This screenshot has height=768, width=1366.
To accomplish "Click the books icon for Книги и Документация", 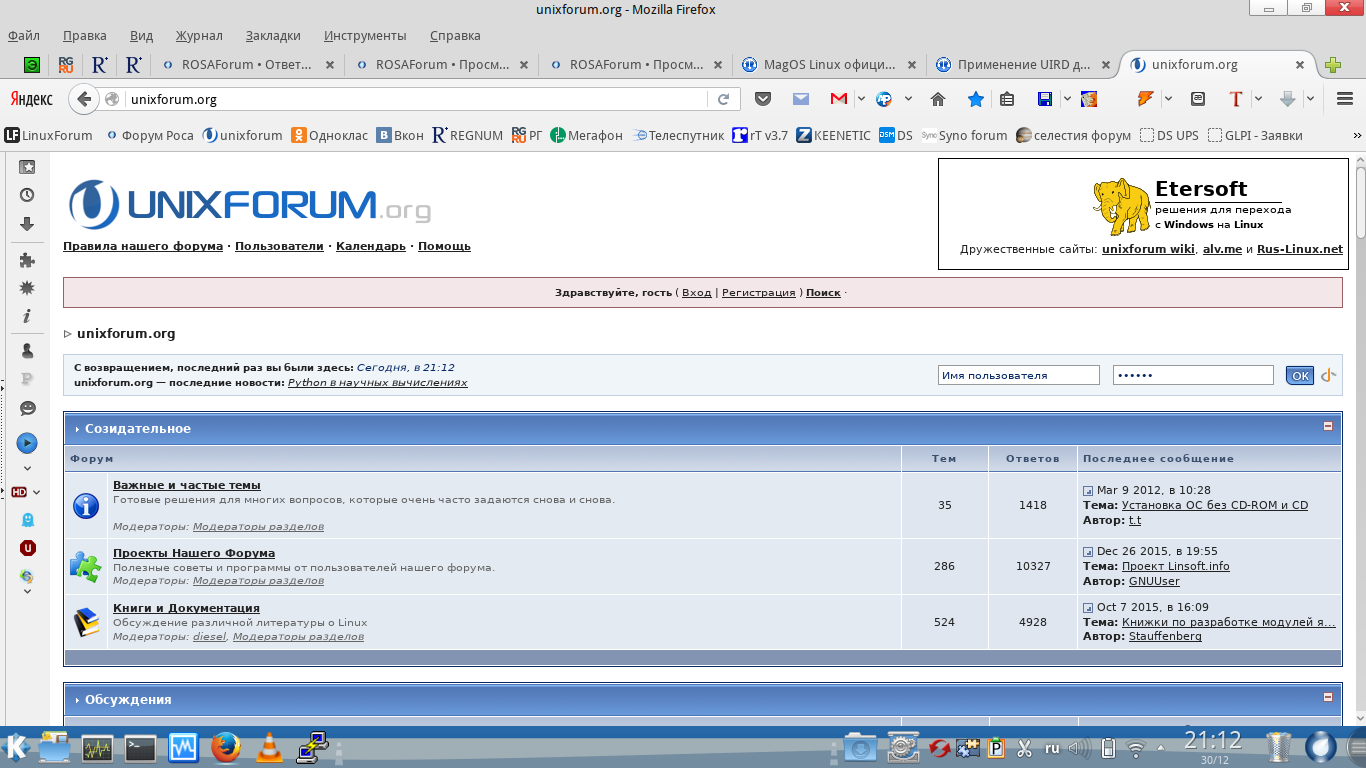I will 87,622.
